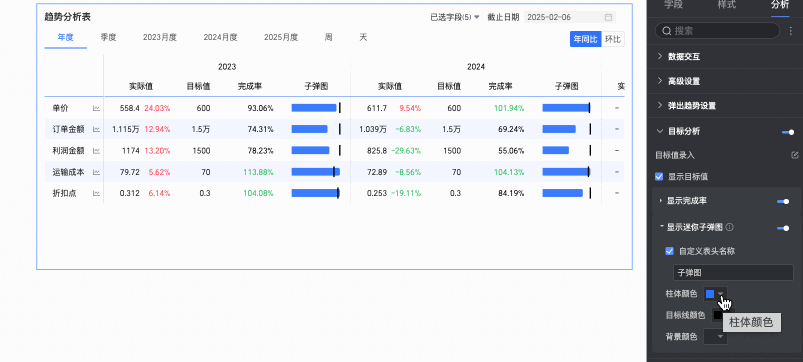
Task: Open trend chart icon for 订单金额 row
Action: 96,130
